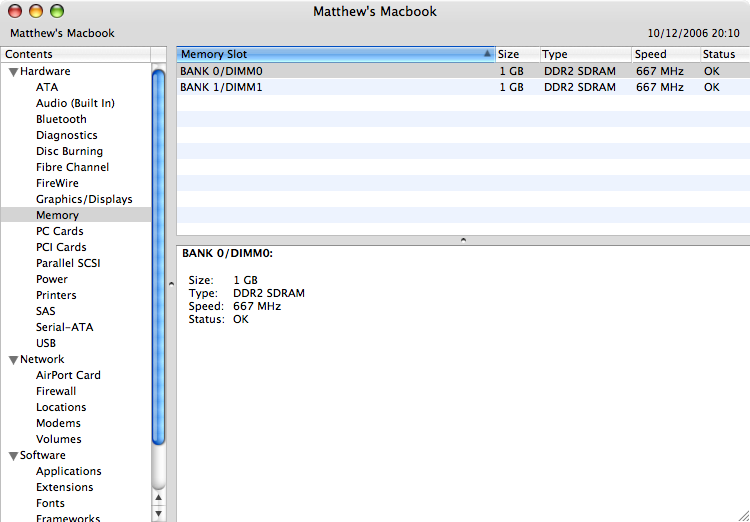Open Fonts under Software
The width and height of the screenshot is (750, 522).
50,503
